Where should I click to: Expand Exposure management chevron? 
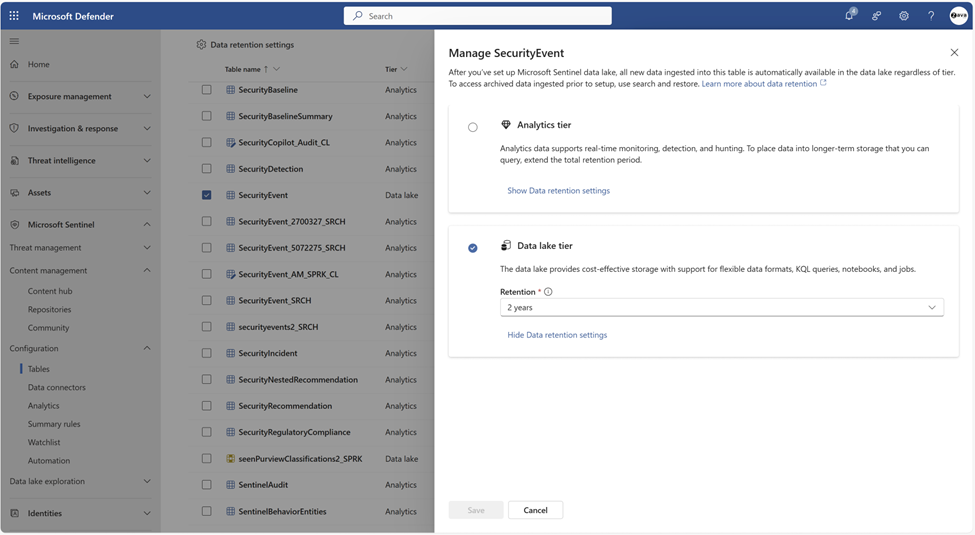point(147,96)
